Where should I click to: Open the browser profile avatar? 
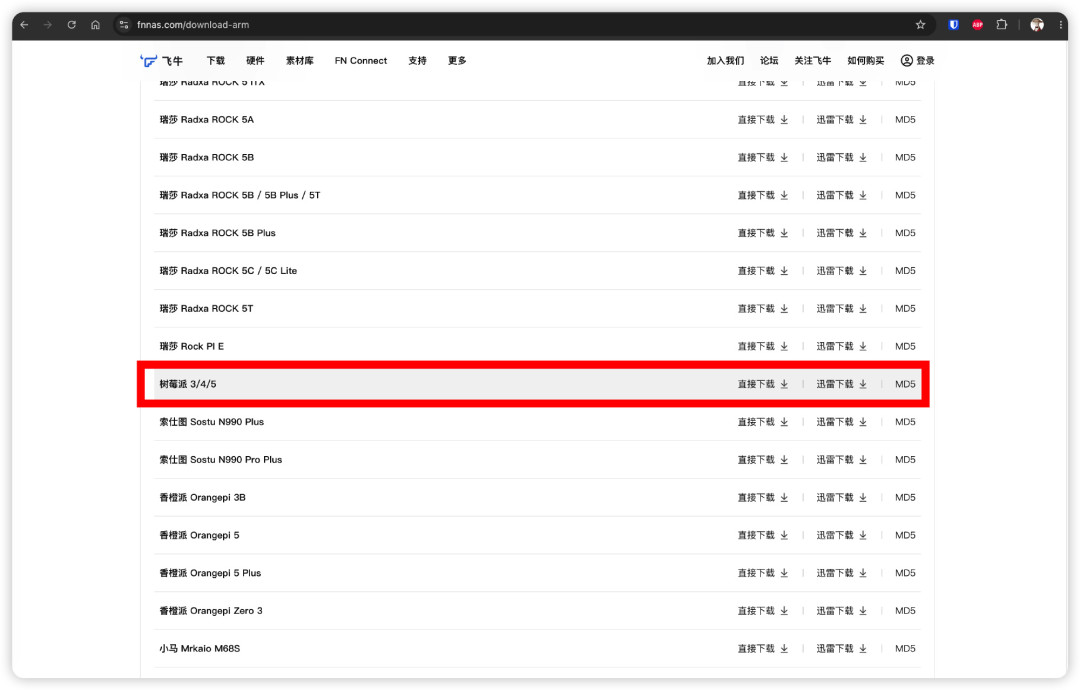tap(1037, 25)
